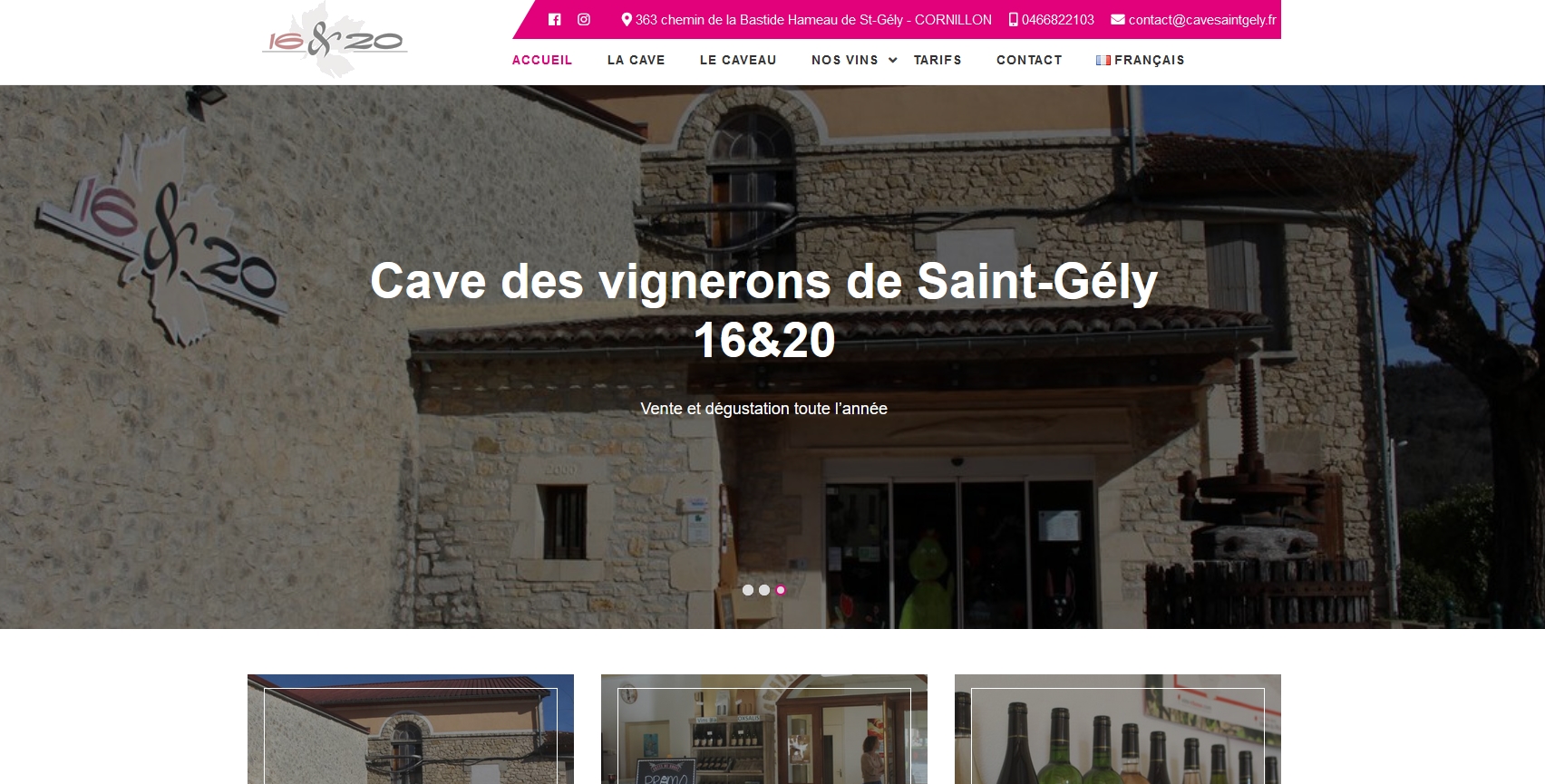
Task: Click the phone icon before 0466822103
Action: (x=1014, y=19)
